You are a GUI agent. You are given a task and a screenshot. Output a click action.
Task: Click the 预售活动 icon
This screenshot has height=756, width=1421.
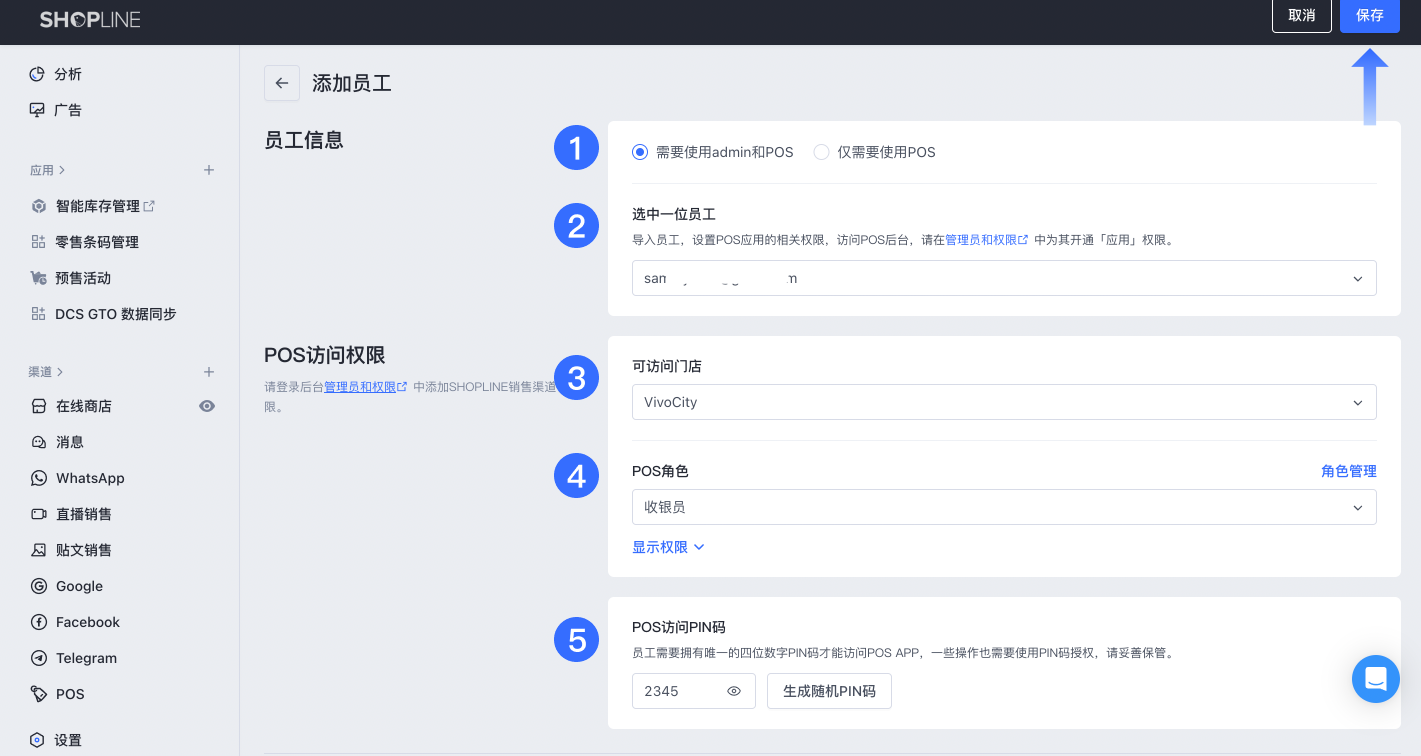pyautogui.click(x=39, y=278)
